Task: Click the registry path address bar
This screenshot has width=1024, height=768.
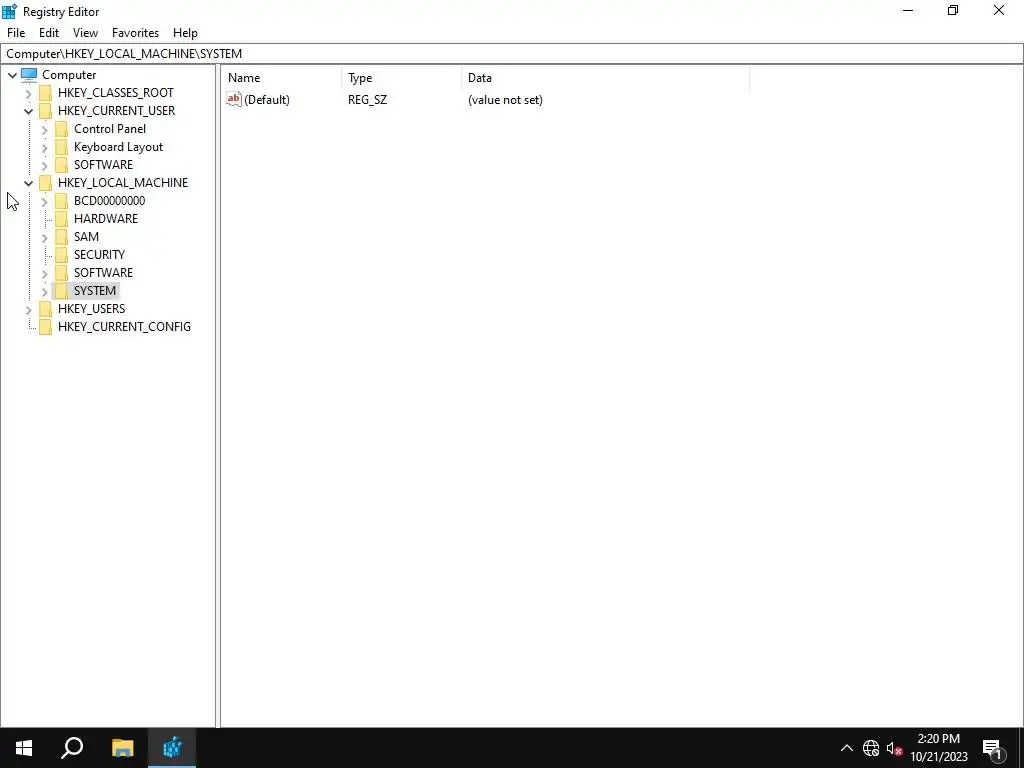Action: [x=511, y=54]
